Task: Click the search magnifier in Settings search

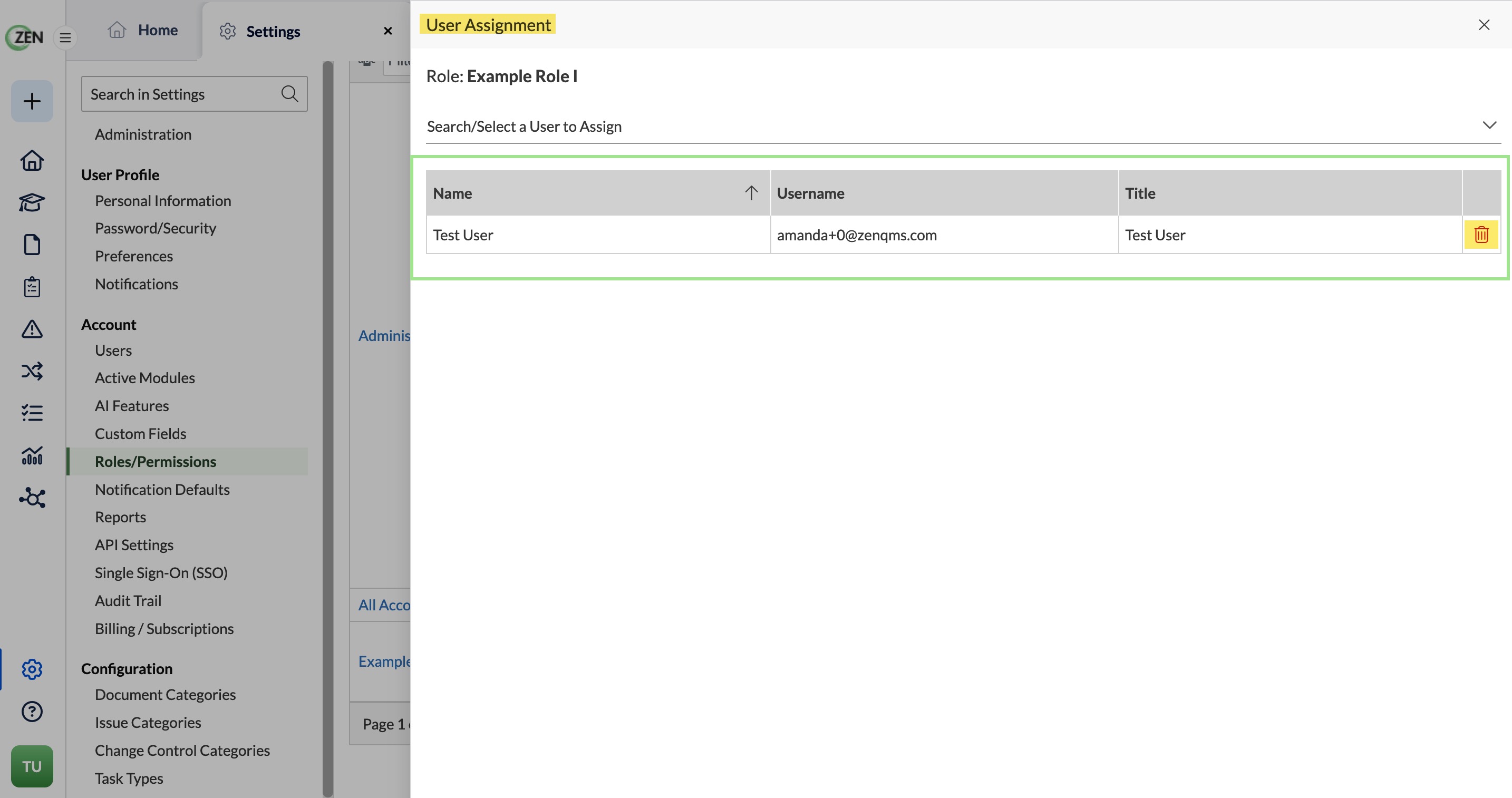Action: pos(289,94)
